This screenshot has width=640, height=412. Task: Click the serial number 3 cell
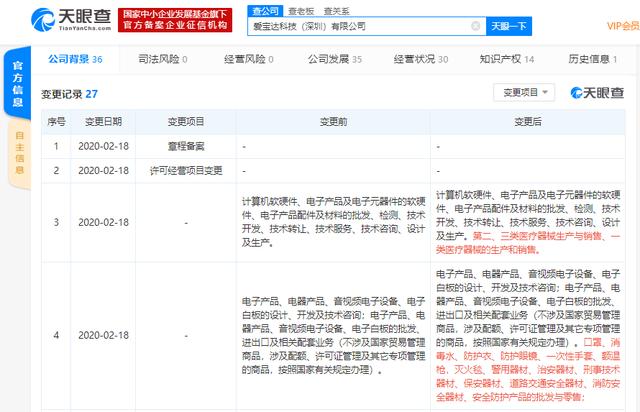(x=56, y=223)
